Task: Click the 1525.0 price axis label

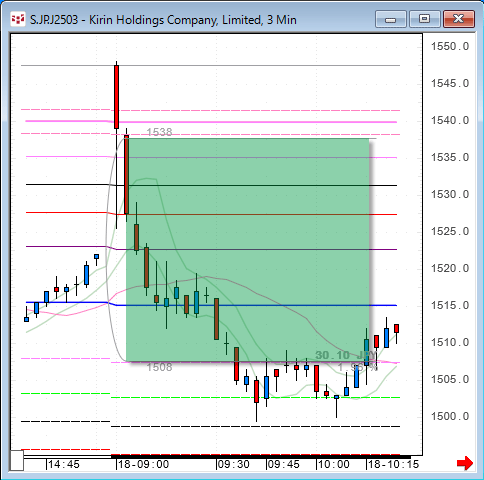Action: pos(450,231)
